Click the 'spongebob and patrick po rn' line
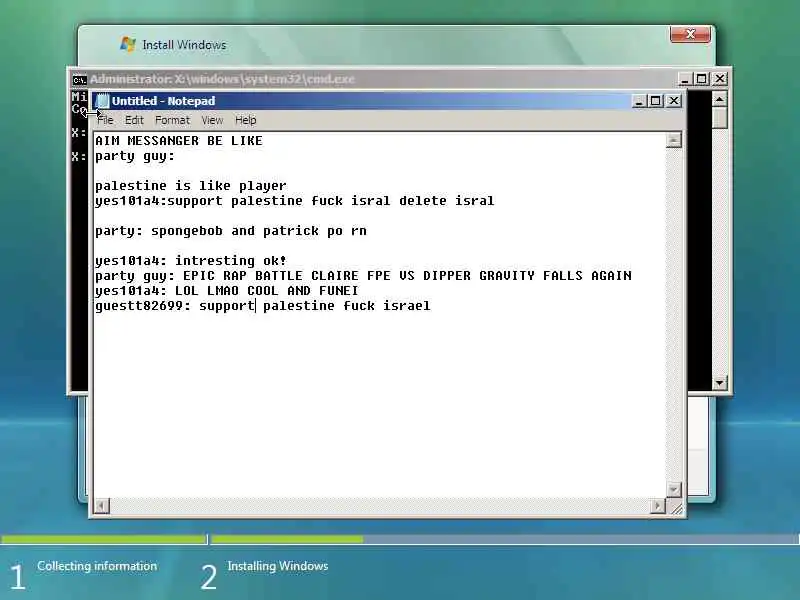Image resolution: width=800 pixels, height=600 pixels. pyautogui.click(x=231, y=231)
